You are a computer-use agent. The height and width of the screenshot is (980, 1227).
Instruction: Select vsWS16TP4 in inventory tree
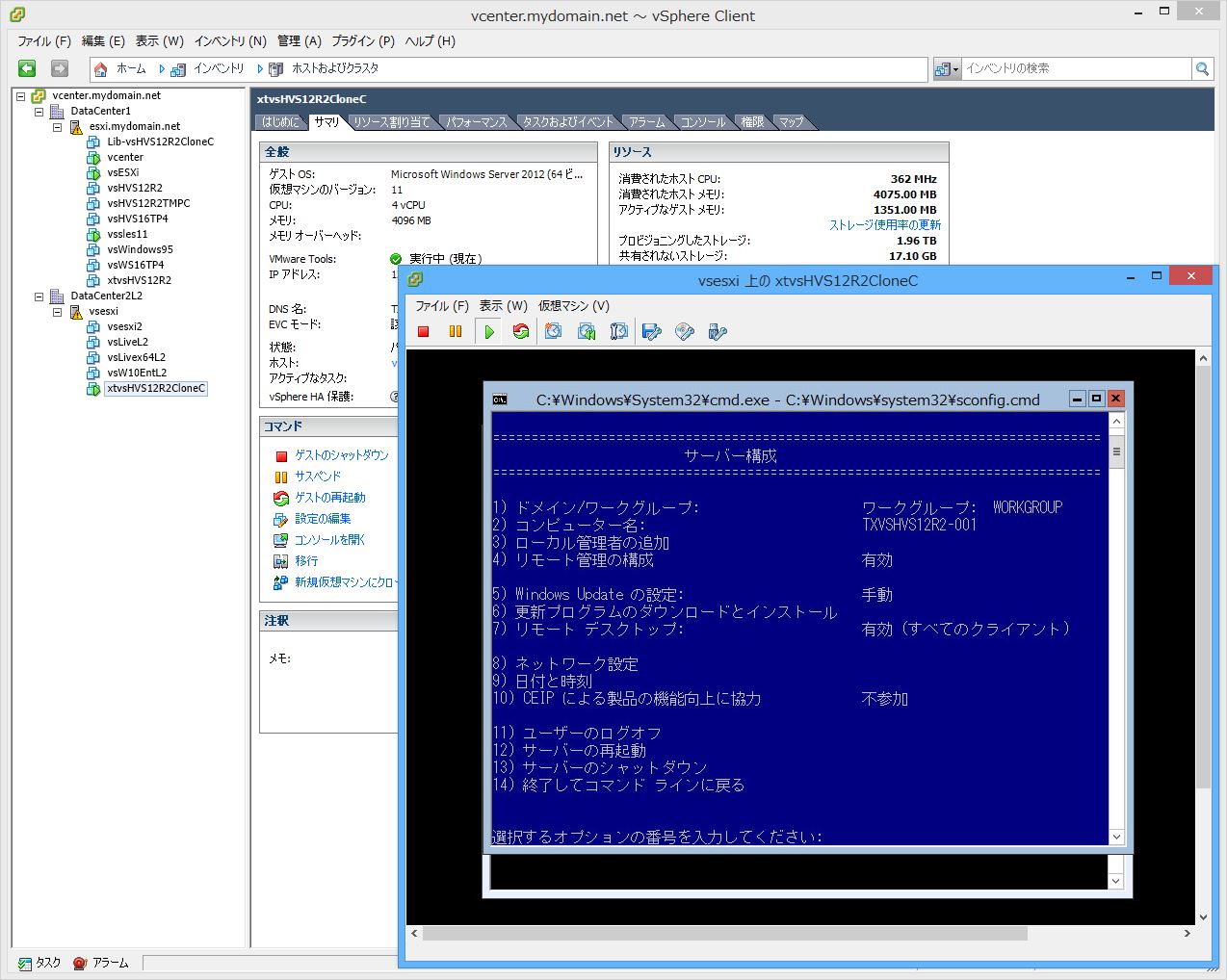pos(135,265)
